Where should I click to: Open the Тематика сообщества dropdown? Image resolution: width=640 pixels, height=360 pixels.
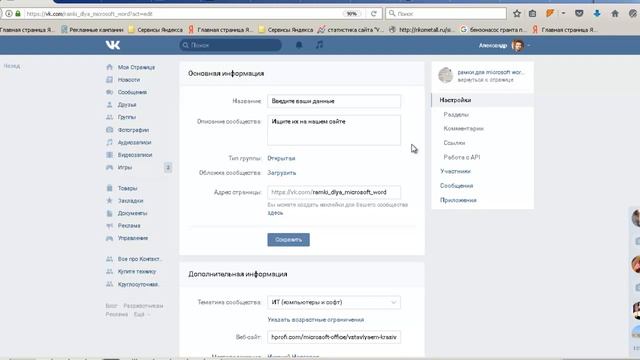click(334, 302)
